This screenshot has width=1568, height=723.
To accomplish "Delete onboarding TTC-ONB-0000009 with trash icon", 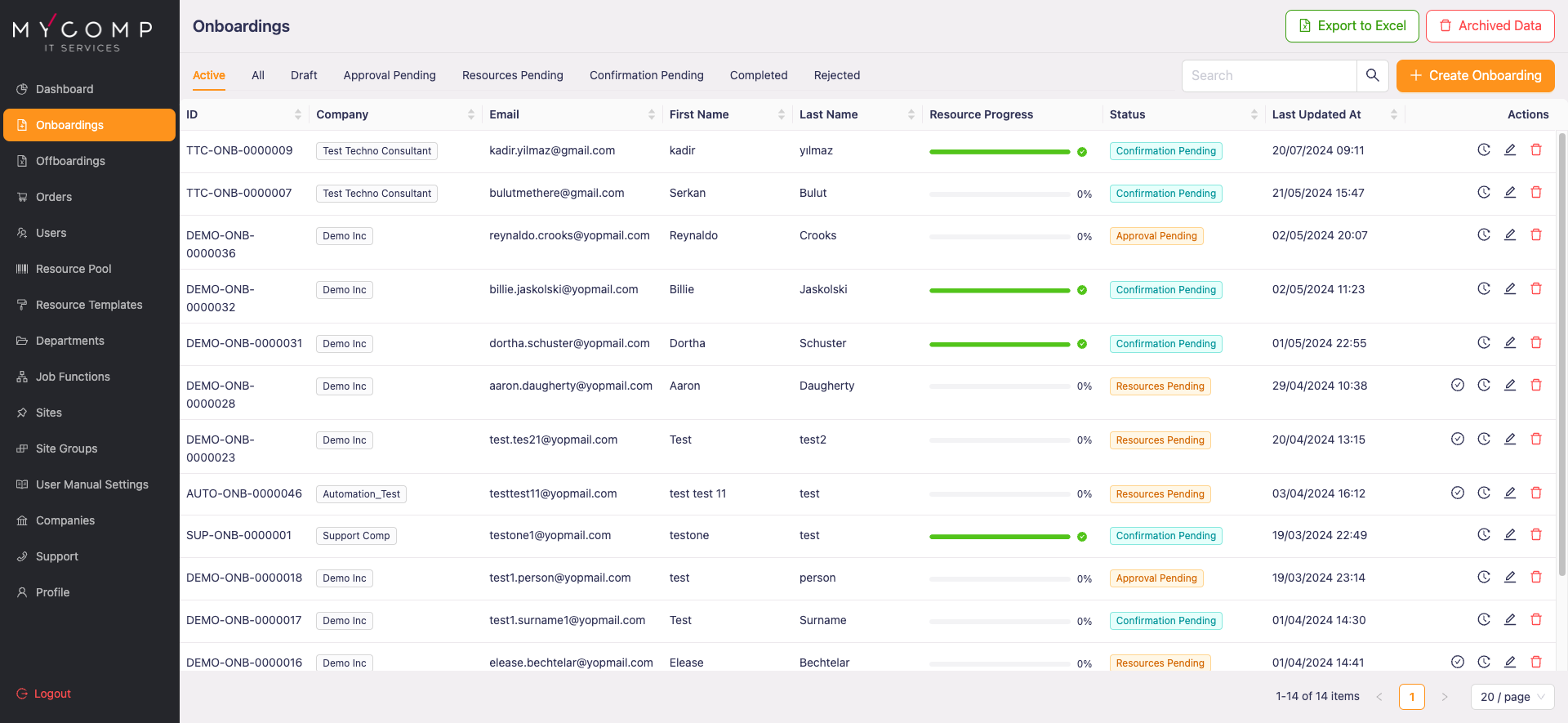I will [1535, 150].
